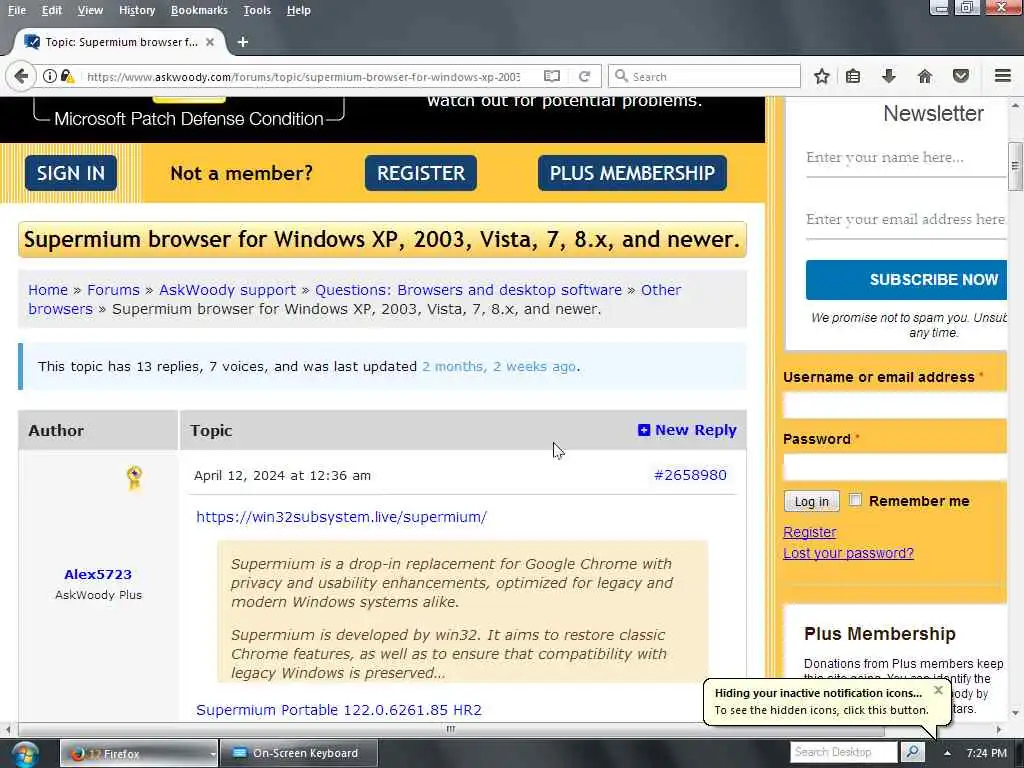Click the Log in button
The image size is (1024, 768).
811,501
